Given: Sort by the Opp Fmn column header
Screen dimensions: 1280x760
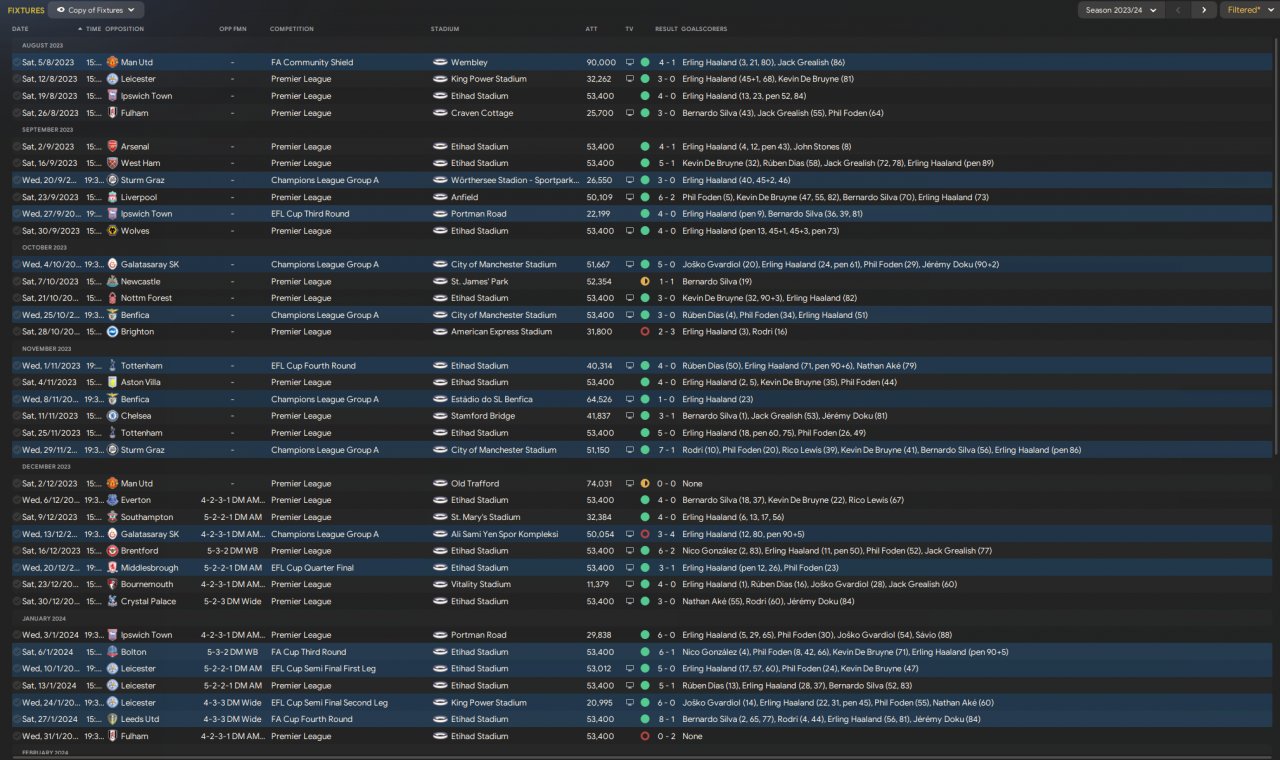Looking at the screenshot, I should 233,29.
